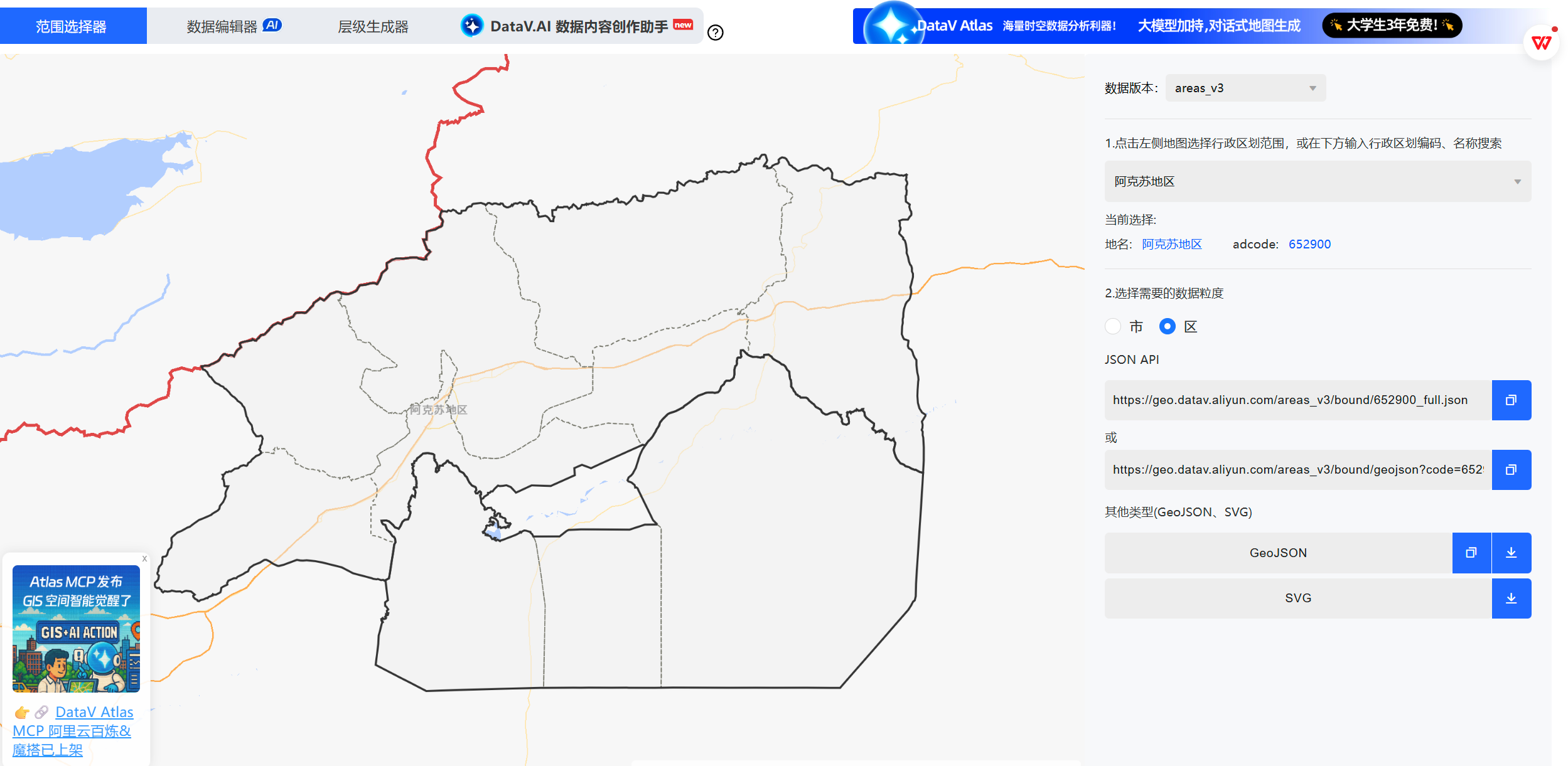The image size is (1568, 766).
Task: Click the red W floating icon
Action: point(1542,43)
